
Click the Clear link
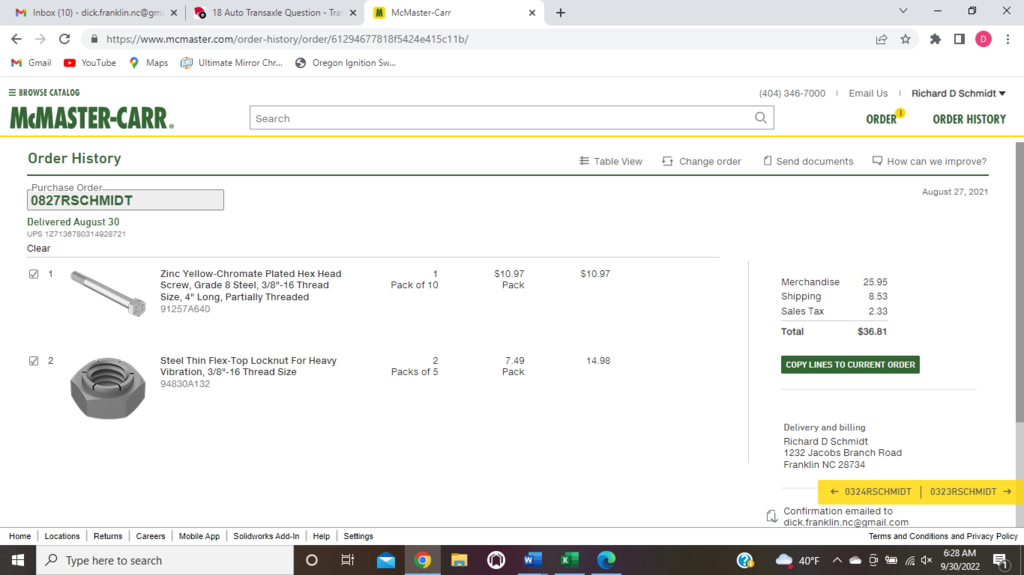(38, 248)
